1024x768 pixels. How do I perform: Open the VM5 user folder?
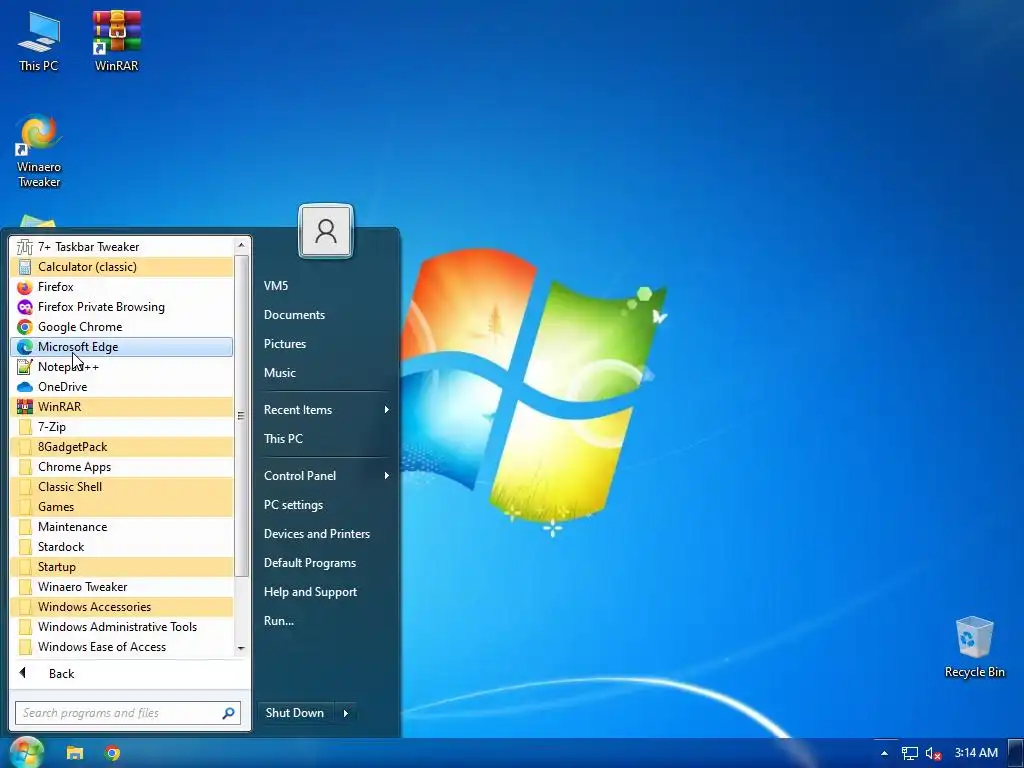click(x=325, y=285)
